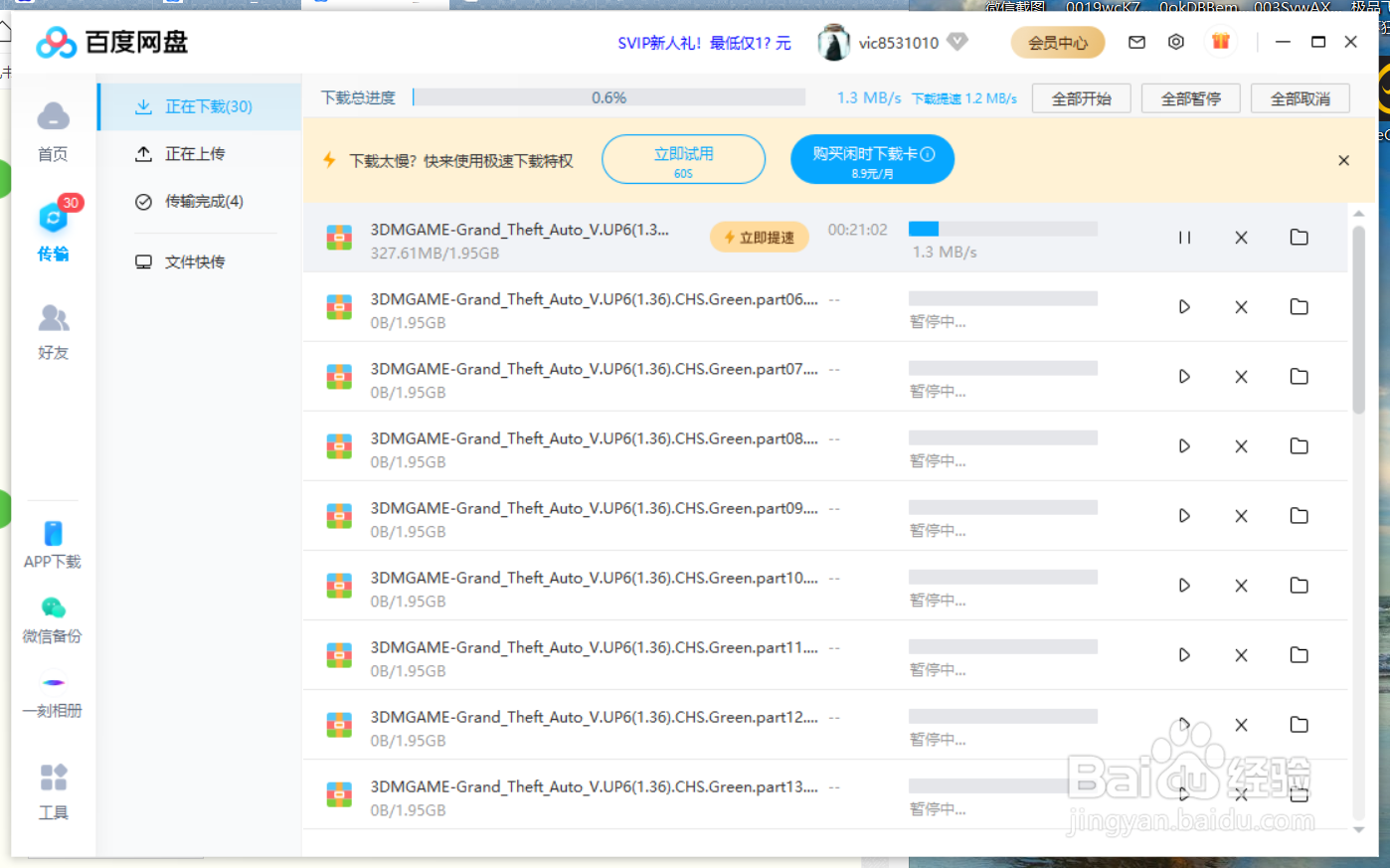
Task: Cancel the part07 download
Action: click(1241, 377)
